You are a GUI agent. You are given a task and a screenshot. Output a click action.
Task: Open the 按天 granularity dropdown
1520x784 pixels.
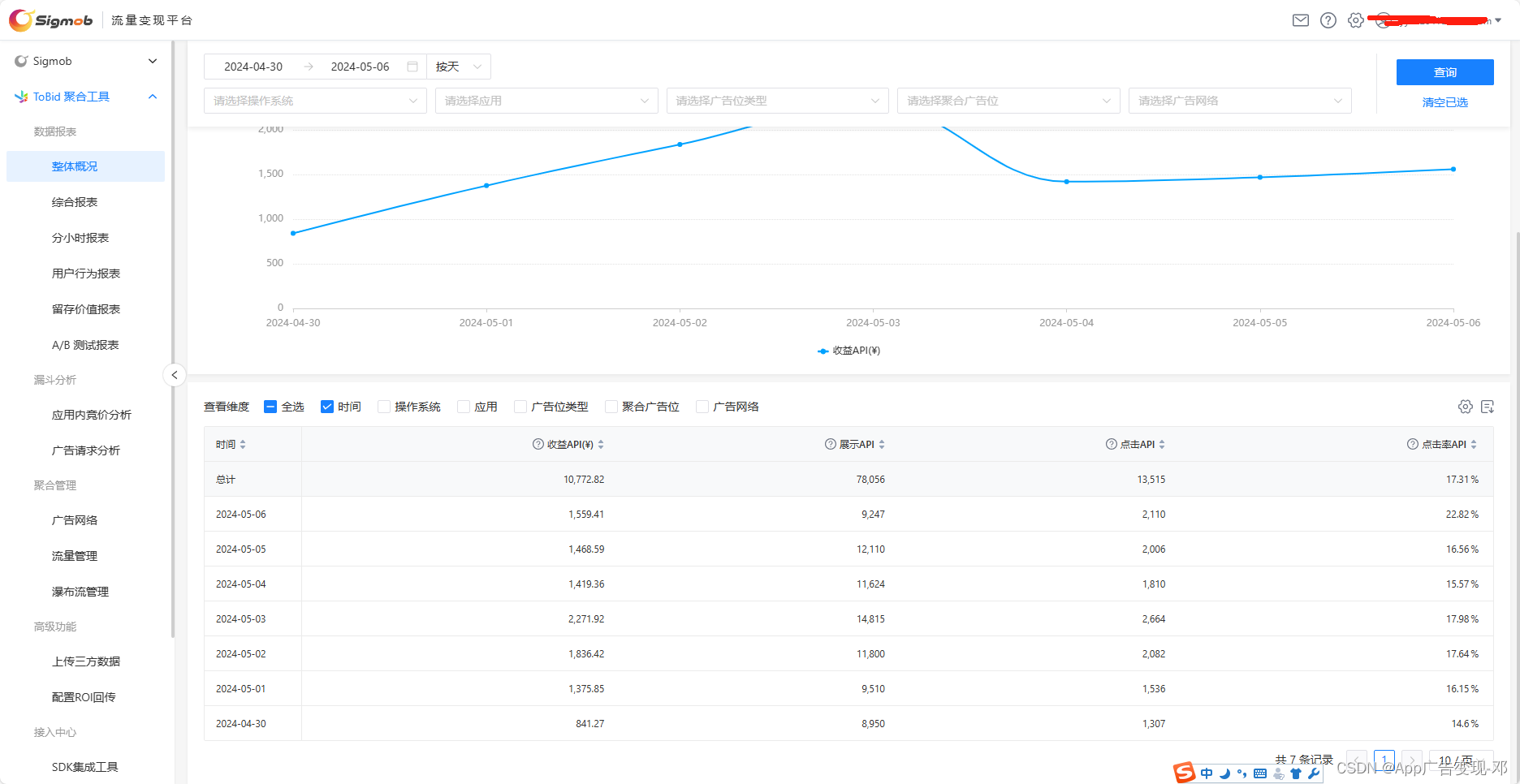[x=459, y=67]
